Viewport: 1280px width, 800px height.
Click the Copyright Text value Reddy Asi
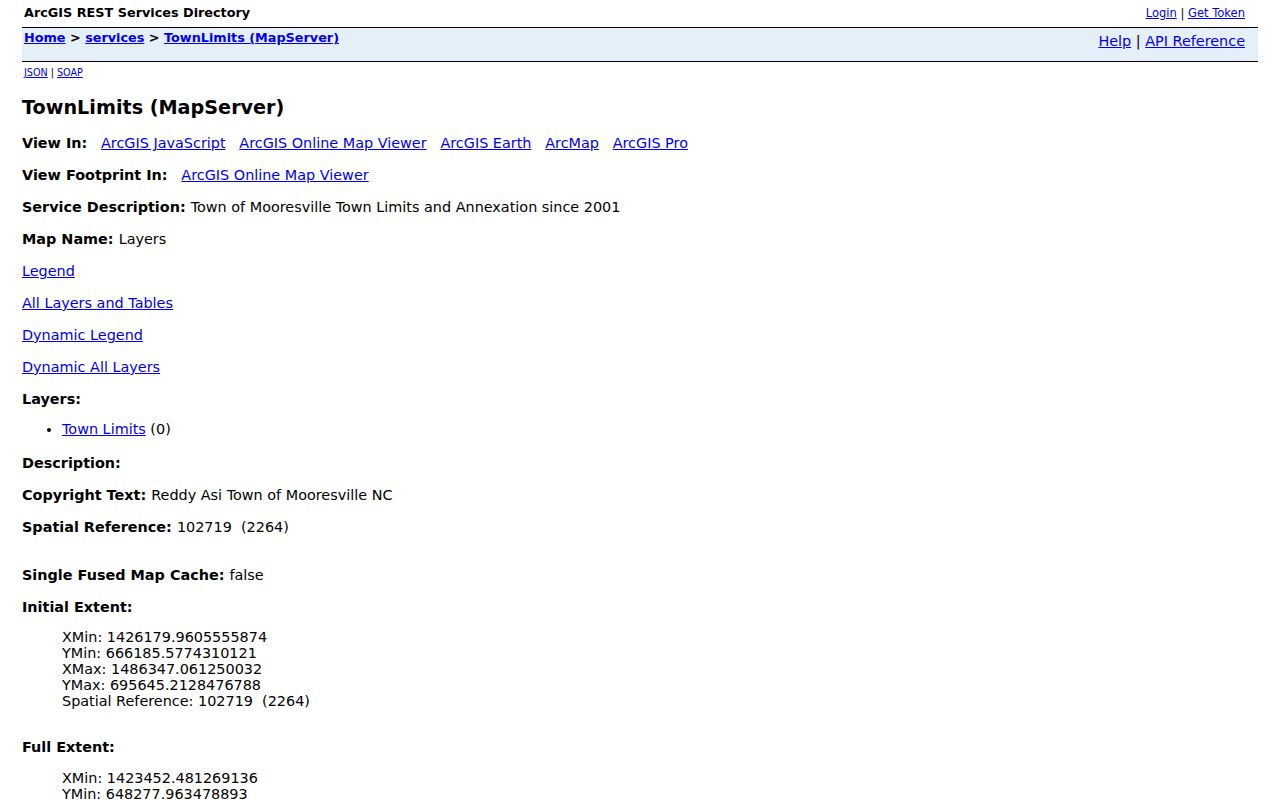(x=272, y=495)
